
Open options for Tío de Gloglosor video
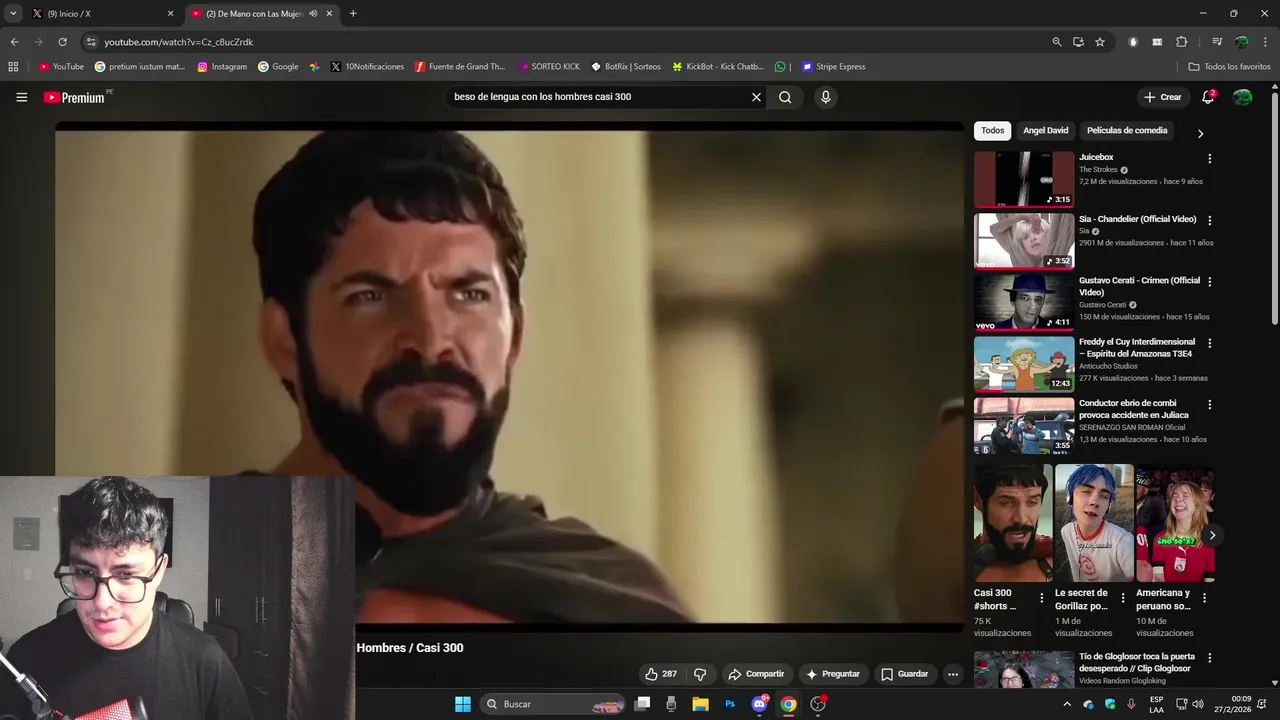[x=1209, y=658]
